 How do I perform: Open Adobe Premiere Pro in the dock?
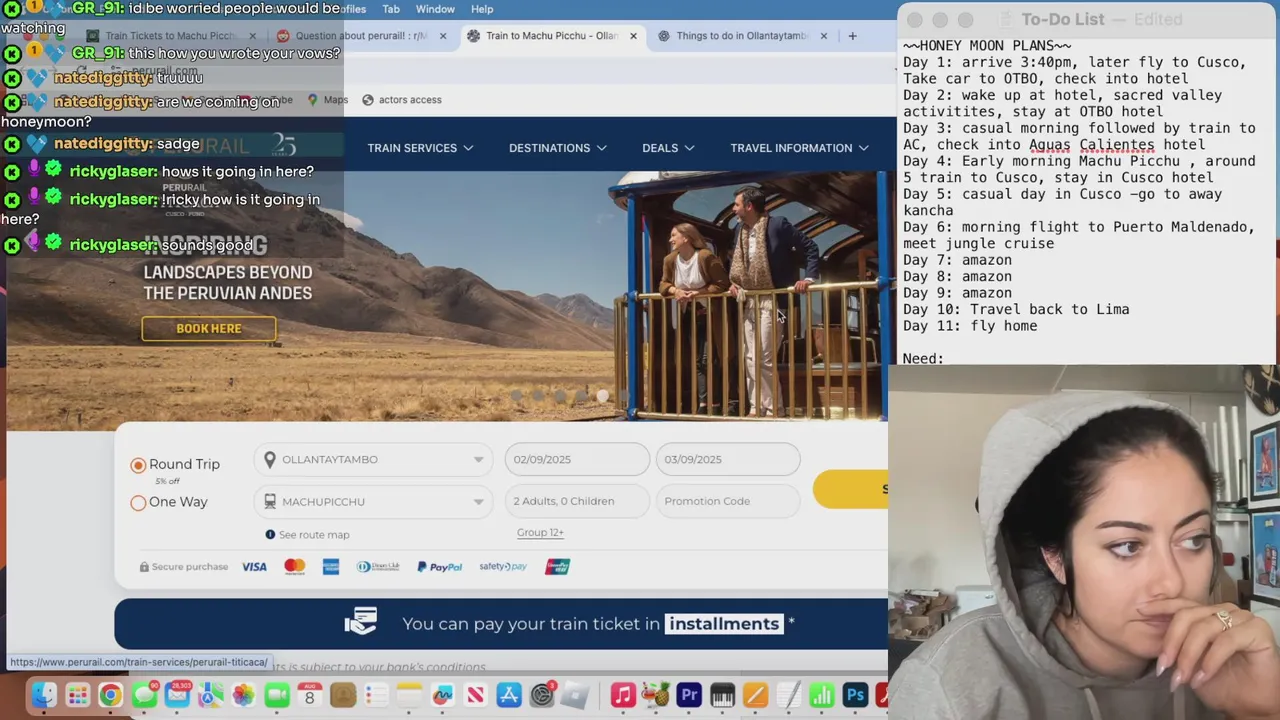pyautogui.click(x=689, y=695)
